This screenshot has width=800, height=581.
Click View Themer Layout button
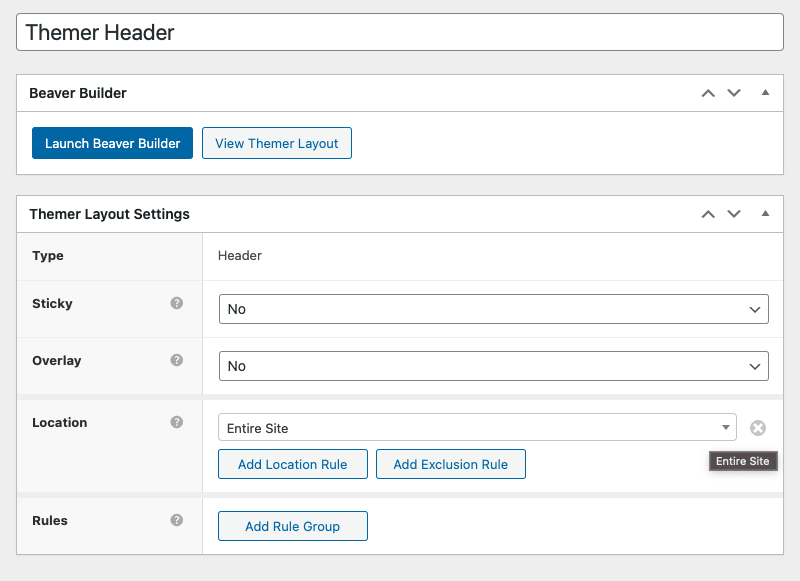(x=277, y=143)
